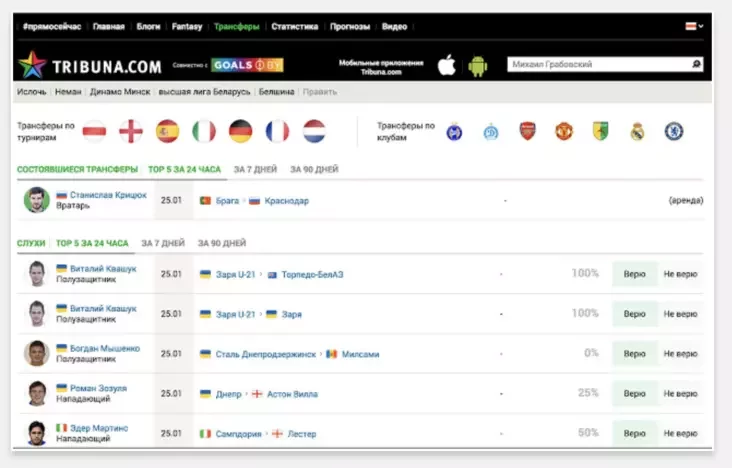Image resolution: width=732 pixels, height=468 pixels.
Task: Open the Видео menu item
Action: click(394, 27)
